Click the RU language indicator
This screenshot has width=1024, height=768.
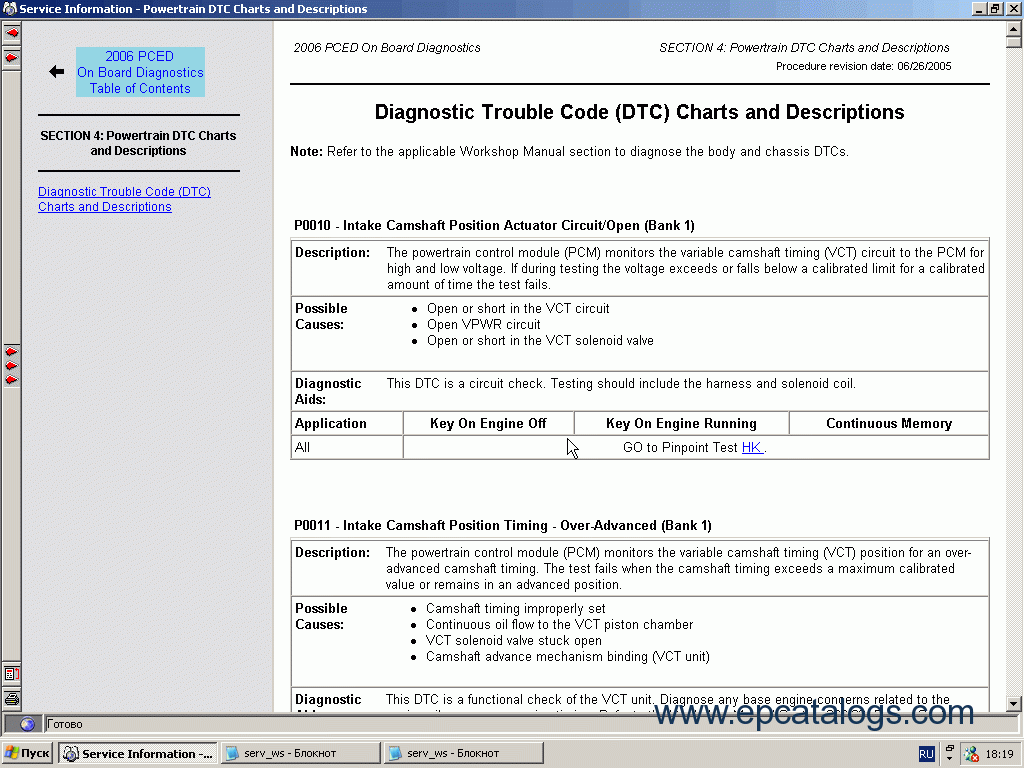pyautogui.click(x=926, y=754)
